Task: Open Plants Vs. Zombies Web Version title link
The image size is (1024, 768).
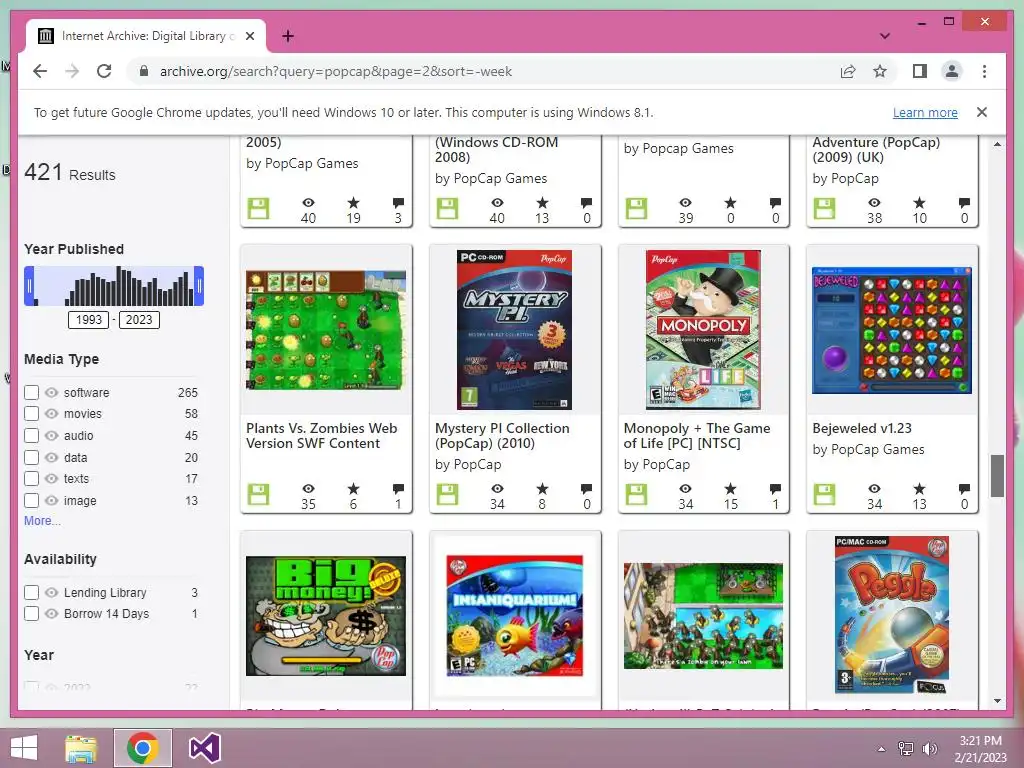Action: coord(322,436)
